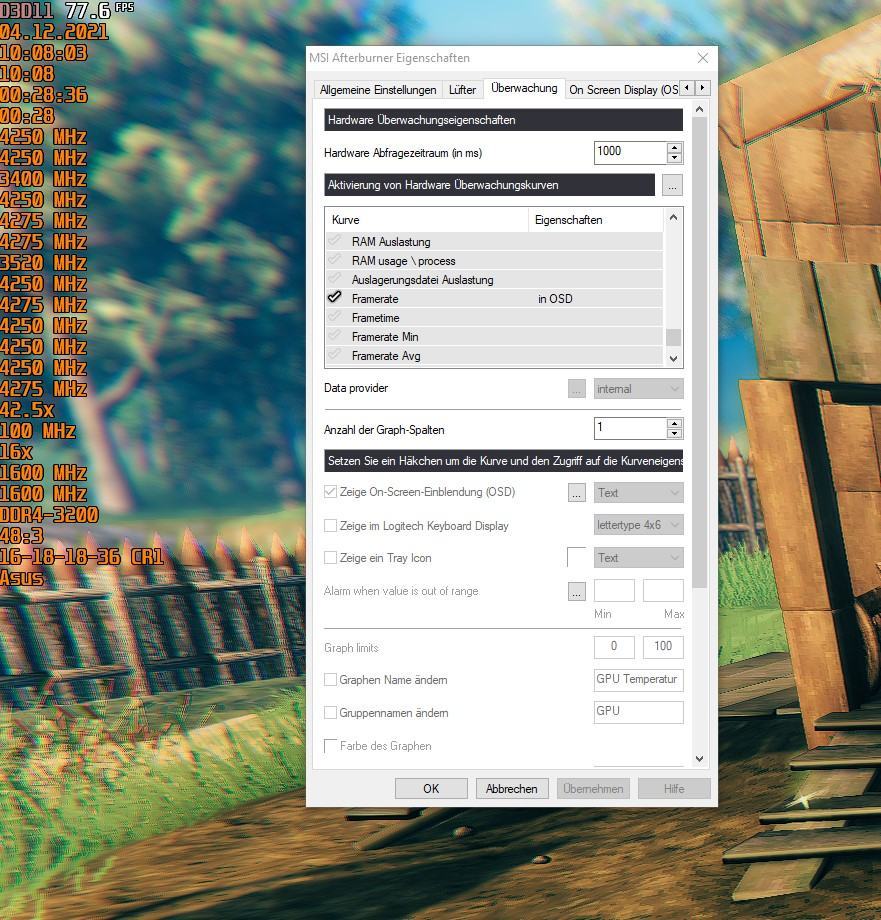This screenshot has height=920, width=881.
Task: Increase the Anzahl der Graph-Spalten value
Action: click(675, 423)
